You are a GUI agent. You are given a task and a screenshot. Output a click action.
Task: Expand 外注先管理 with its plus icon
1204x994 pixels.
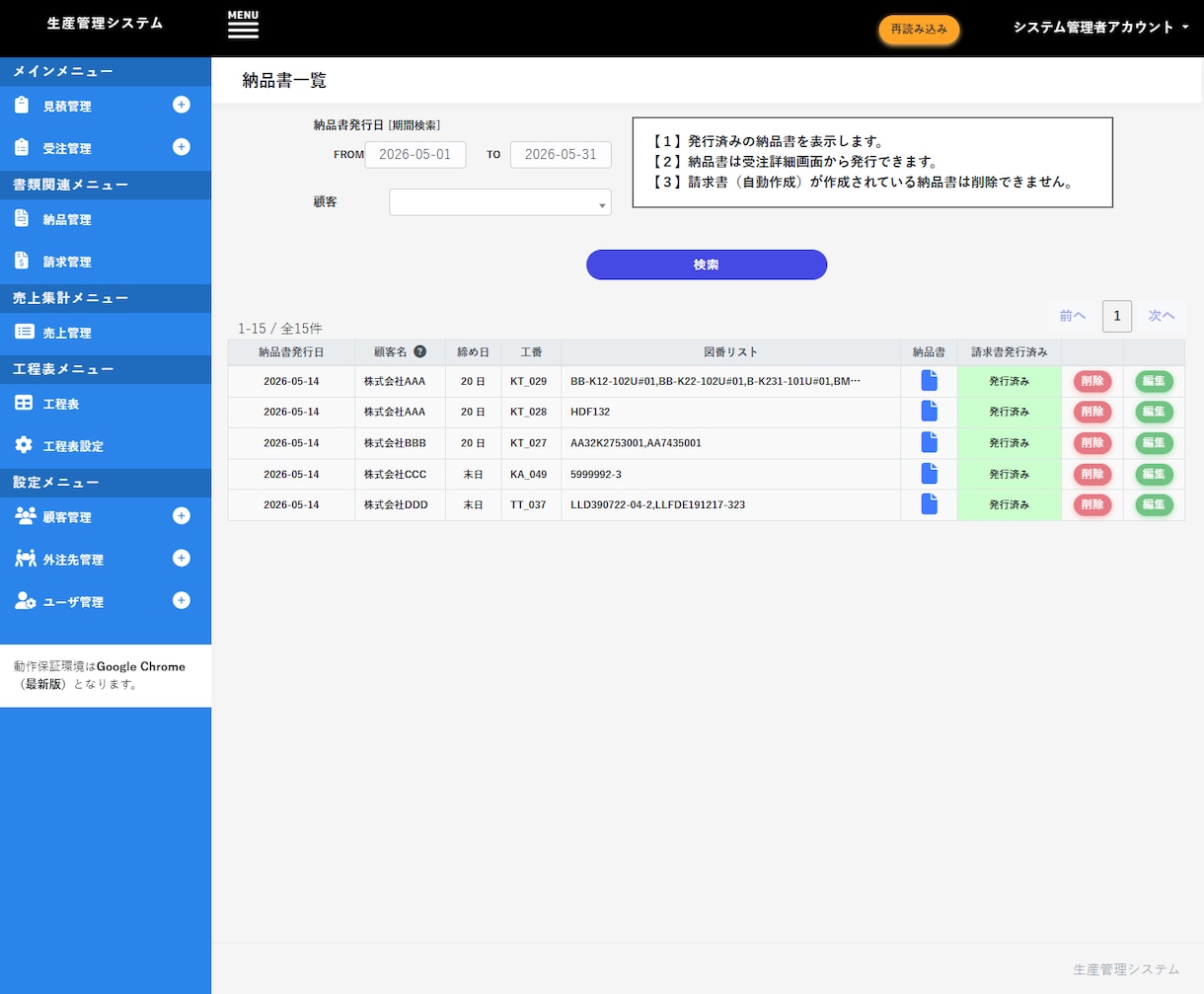(182, 558)
